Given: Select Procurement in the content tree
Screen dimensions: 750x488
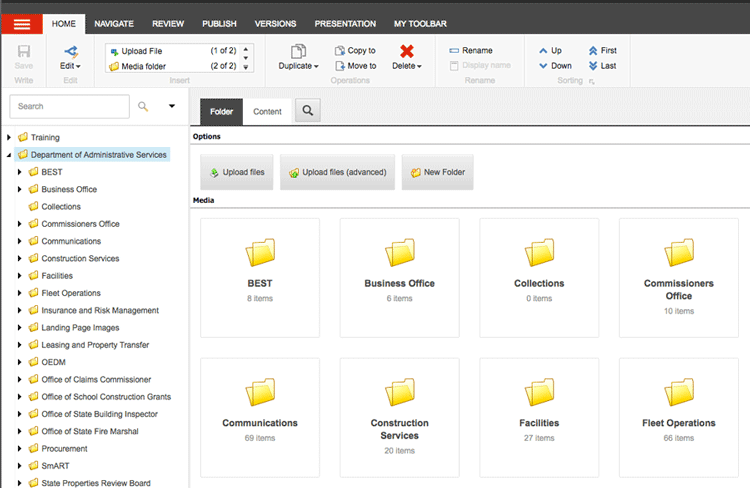Looking at the screenshot, I should click(64, 449).
